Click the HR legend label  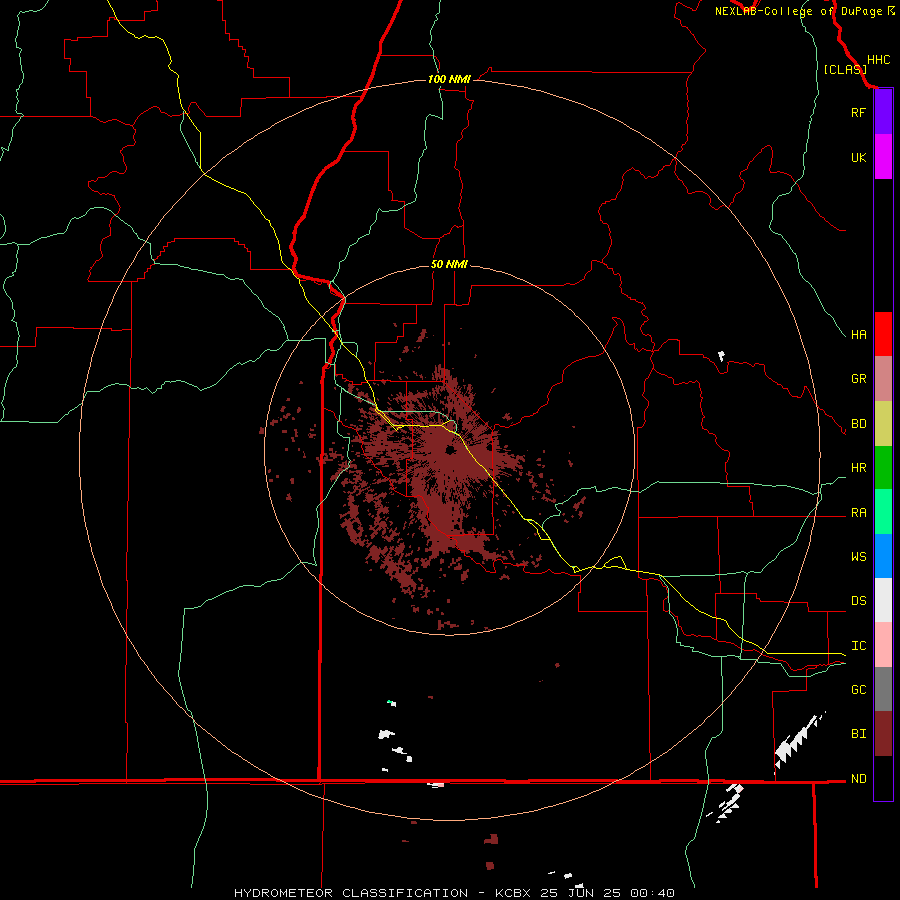point(858,468)
